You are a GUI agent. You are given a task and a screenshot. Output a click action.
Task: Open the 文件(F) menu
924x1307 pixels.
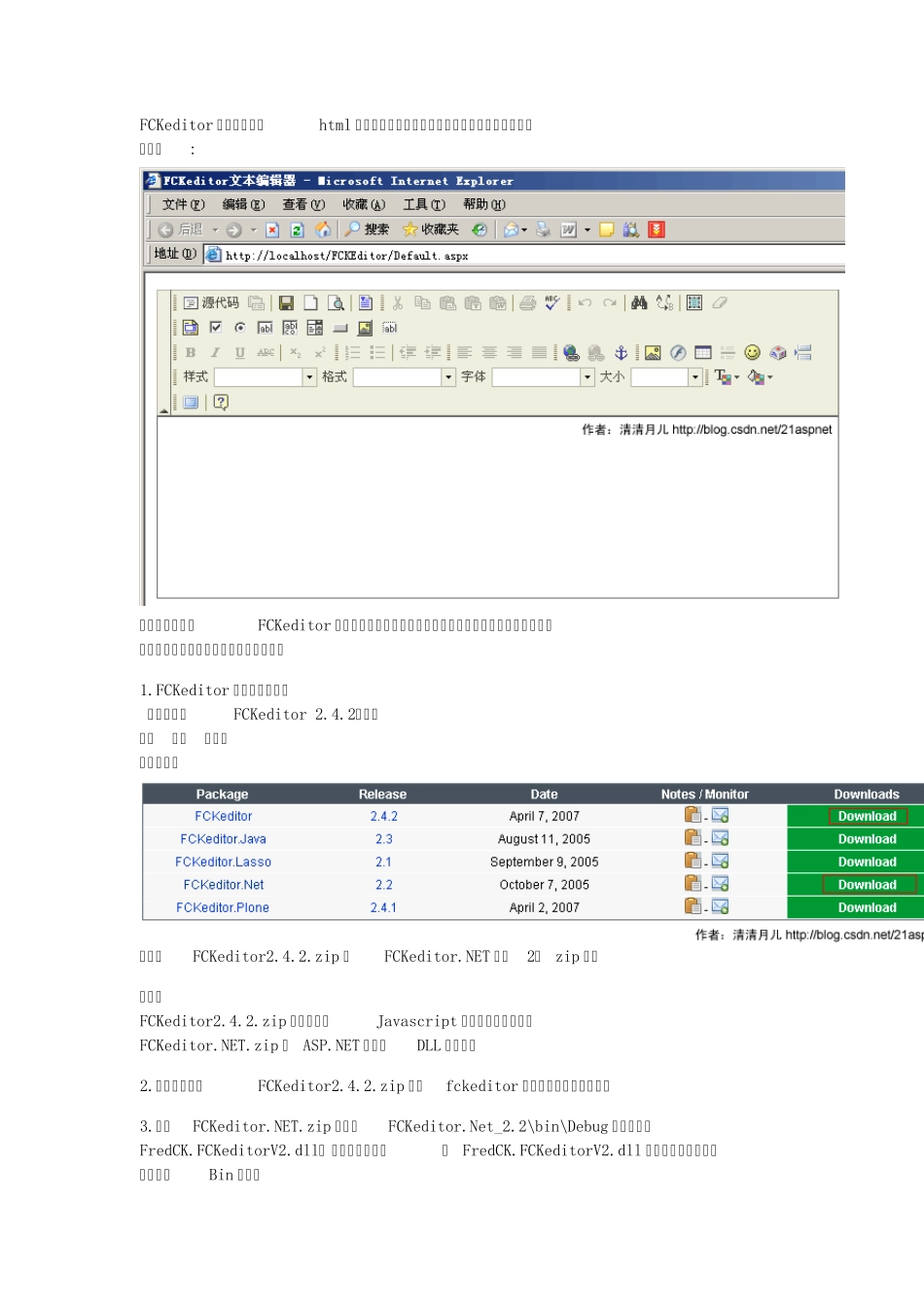click(184, 205)
